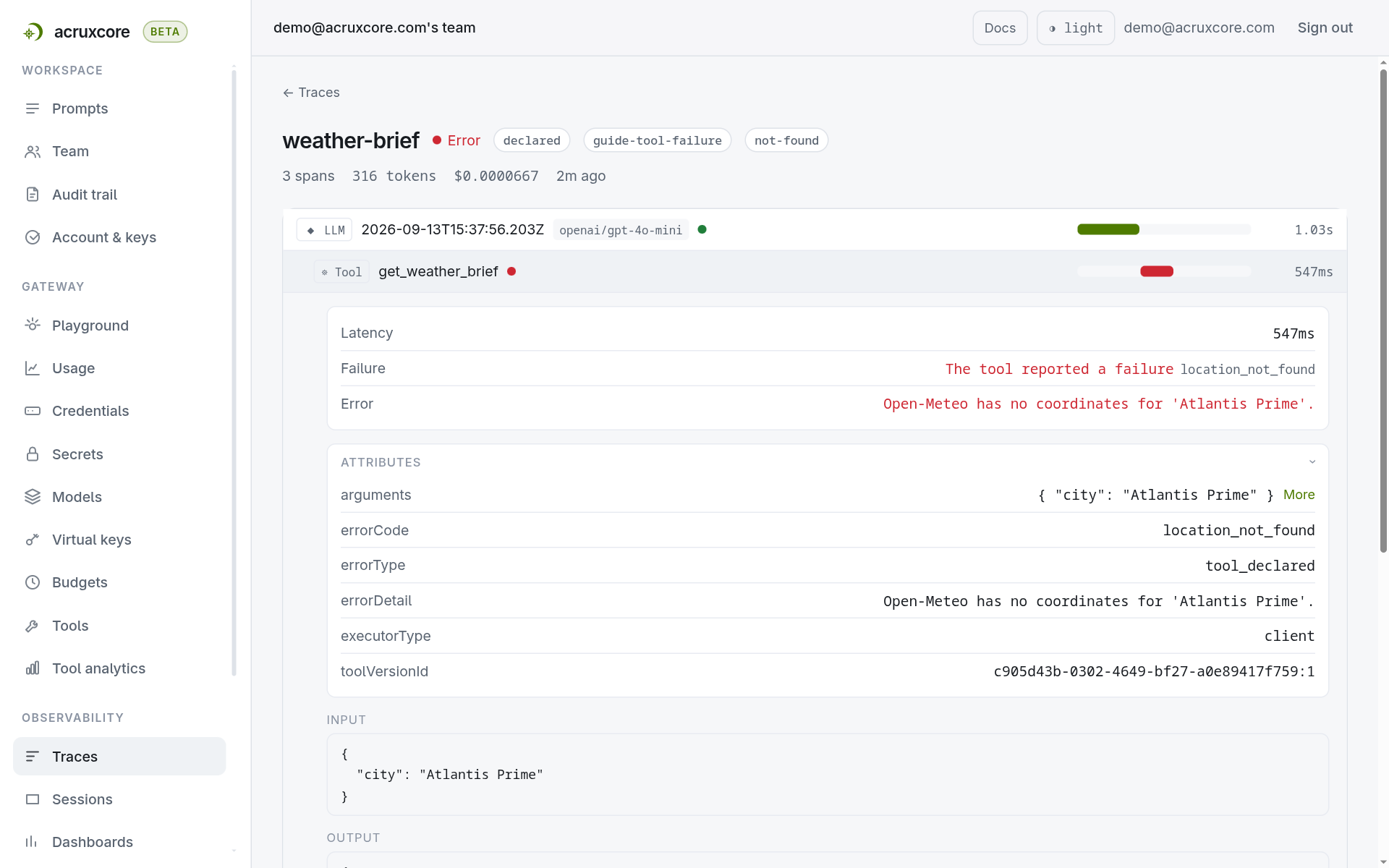Click the Playground sun icon
Image resolution: width=1389 pixels, height=868 pixels.
click(x=33, y=325)
